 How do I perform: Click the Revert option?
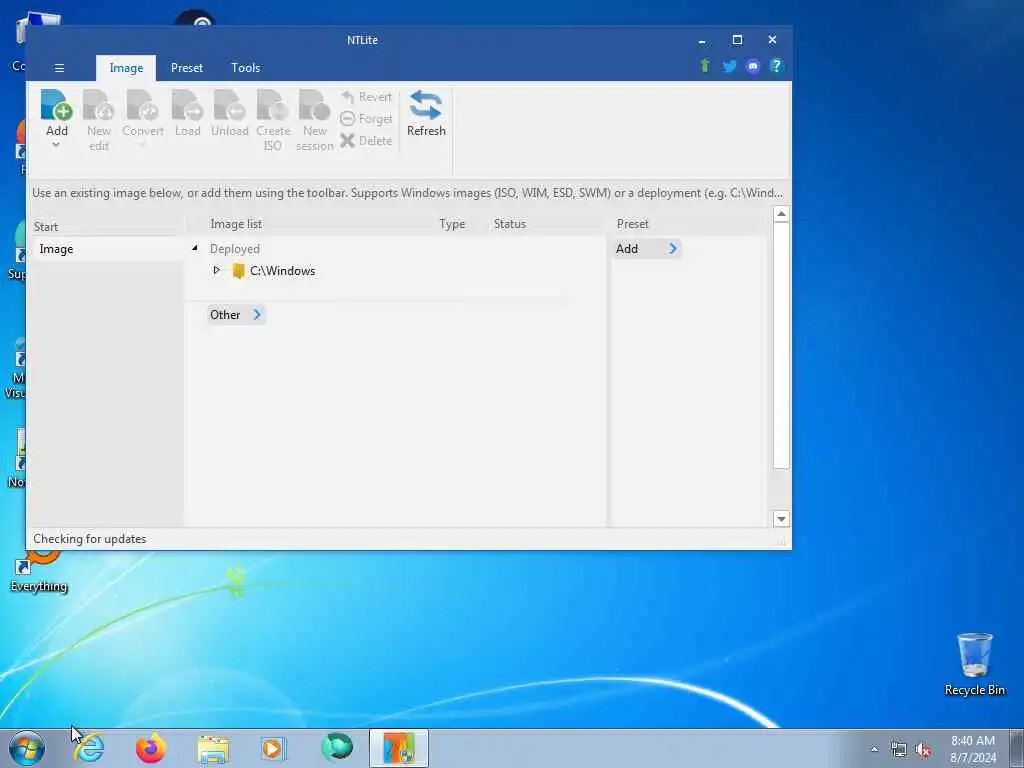pyautogui.click(x=366, y=97)
